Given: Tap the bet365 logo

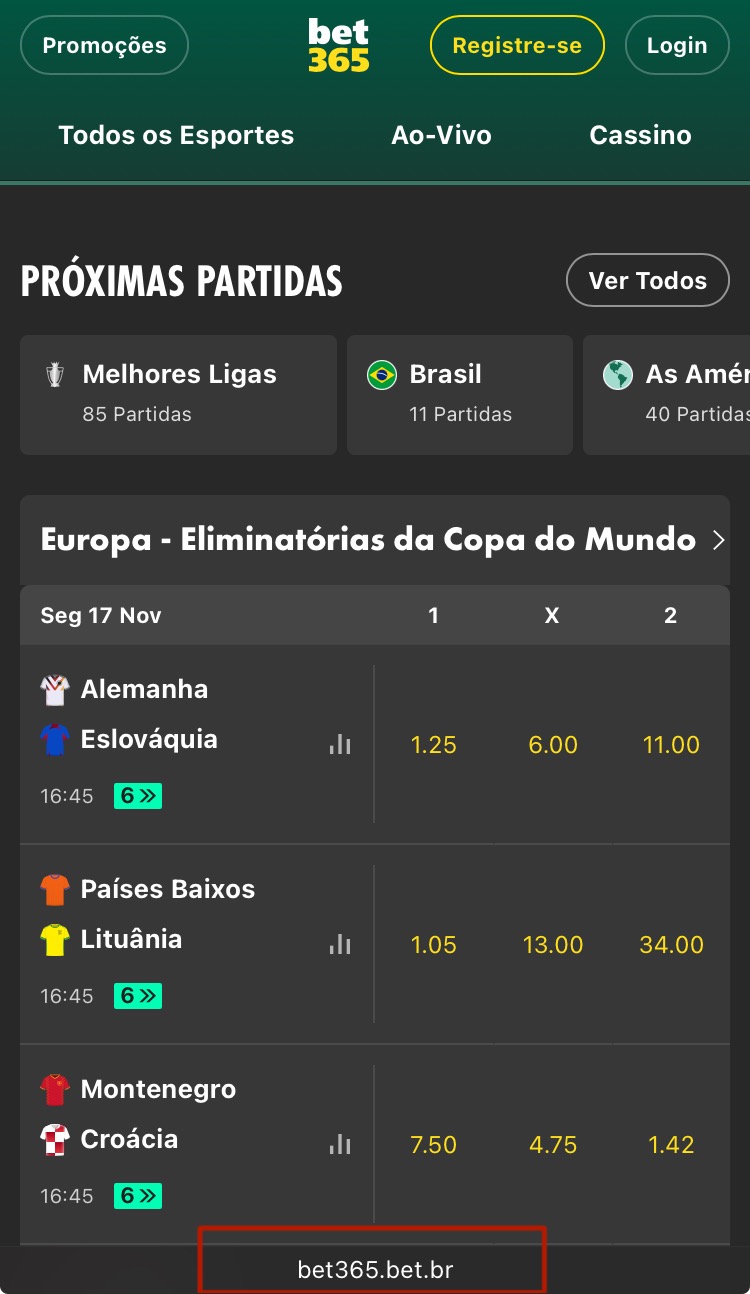Looking at the screenshot, I should click(338, 46).
